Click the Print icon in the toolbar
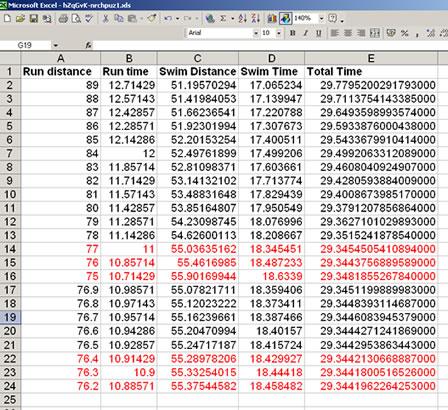The image size is (448, 410). tap(63, 18)
